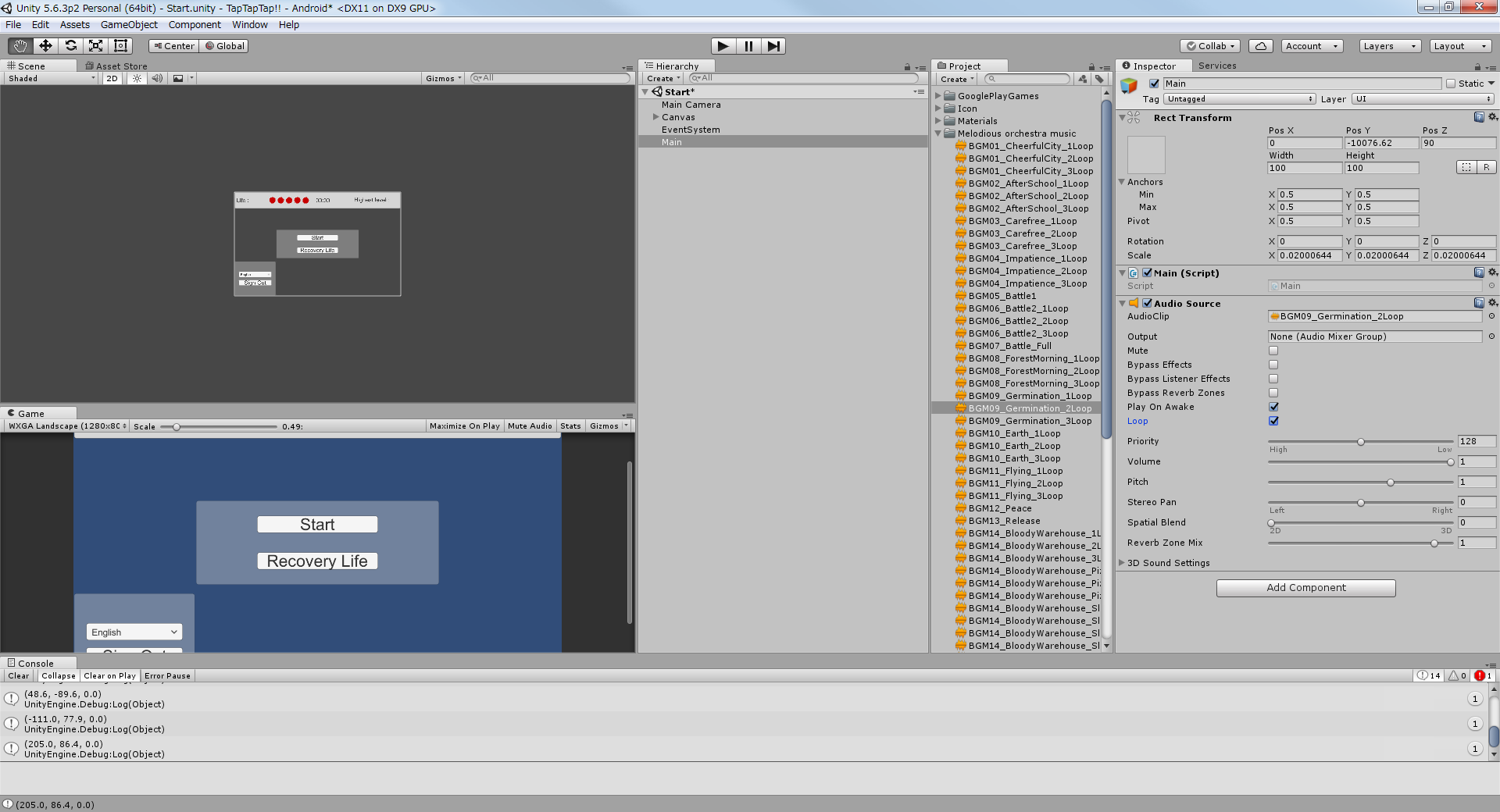Uncheck the Loop checkbox
Screen dimensions: 1500x812
pyautogui.click(x=1273, y=421)
